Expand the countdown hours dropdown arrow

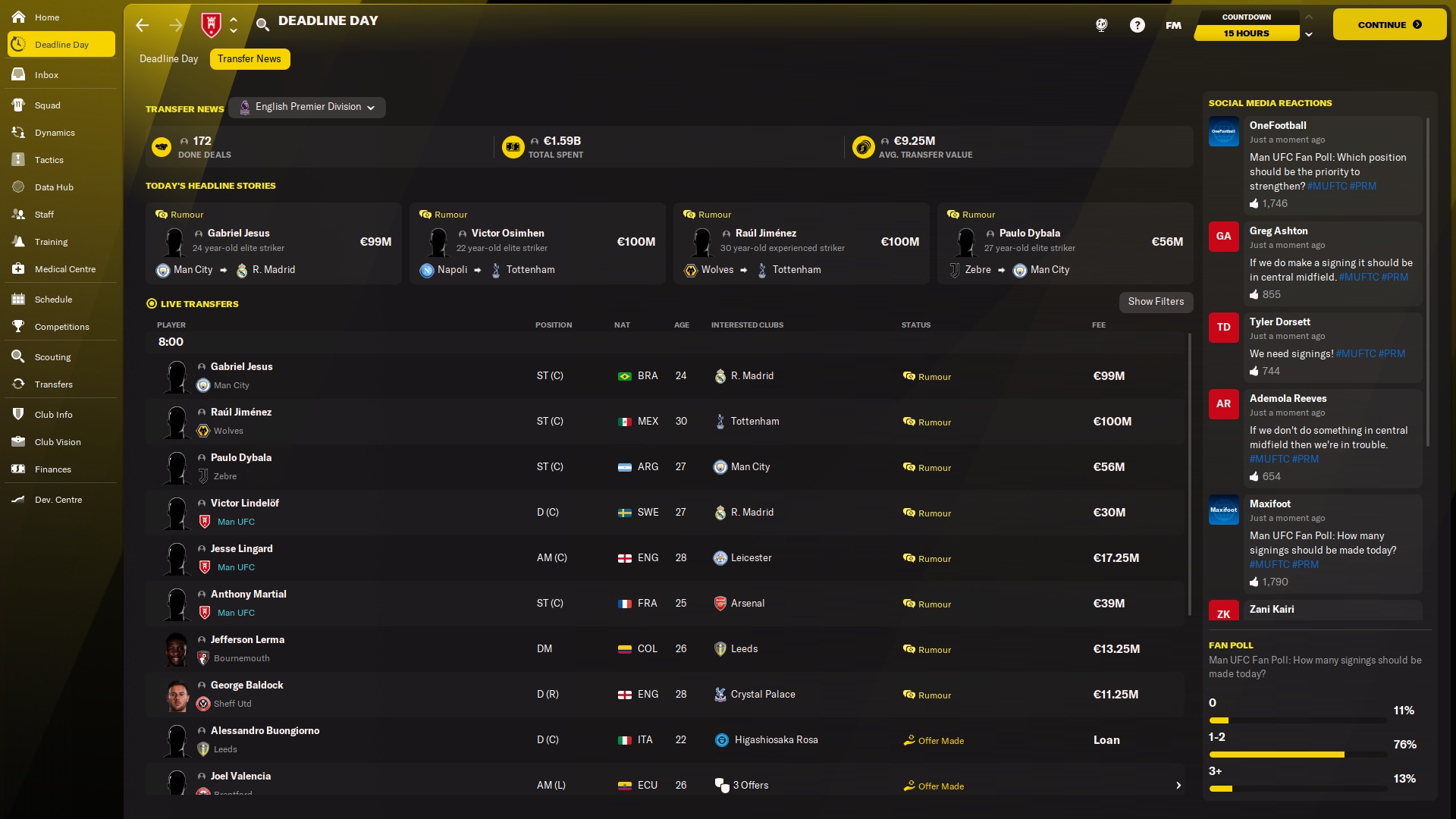click(1309, 34)
